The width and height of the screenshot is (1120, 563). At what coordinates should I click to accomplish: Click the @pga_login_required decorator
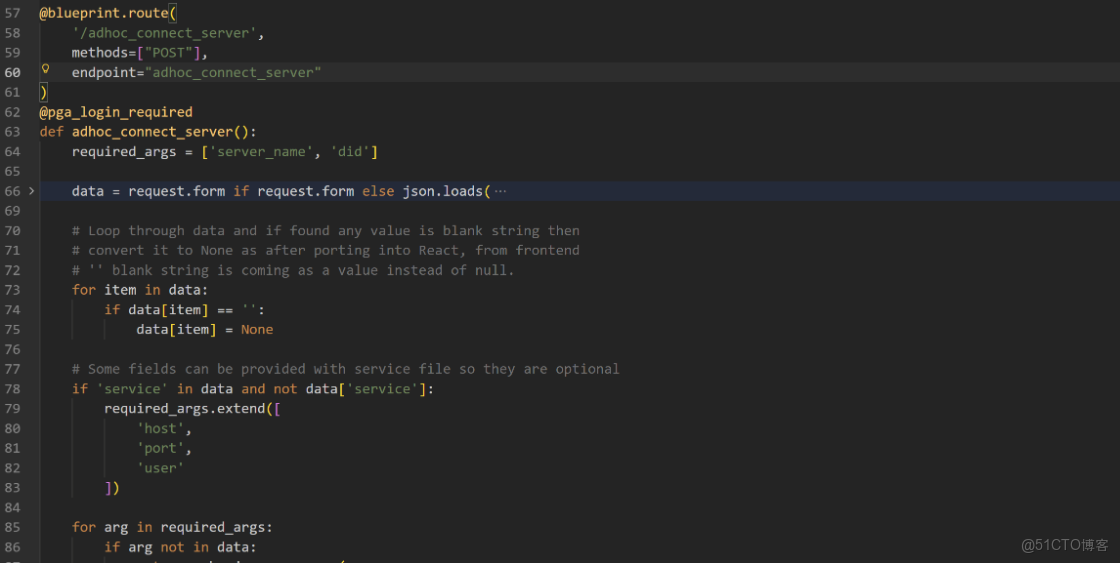116,112
